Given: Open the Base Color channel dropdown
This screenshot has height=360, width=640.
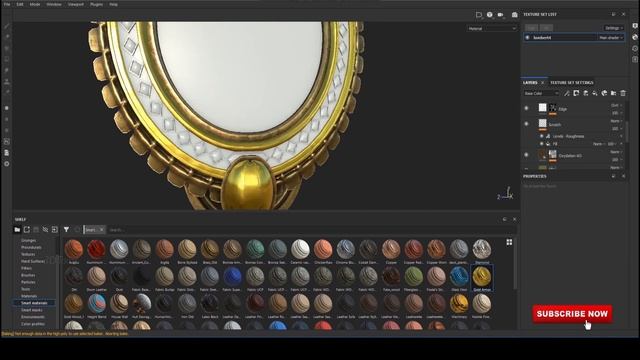Looking at the screenshot, I should (x=541, y=93).
